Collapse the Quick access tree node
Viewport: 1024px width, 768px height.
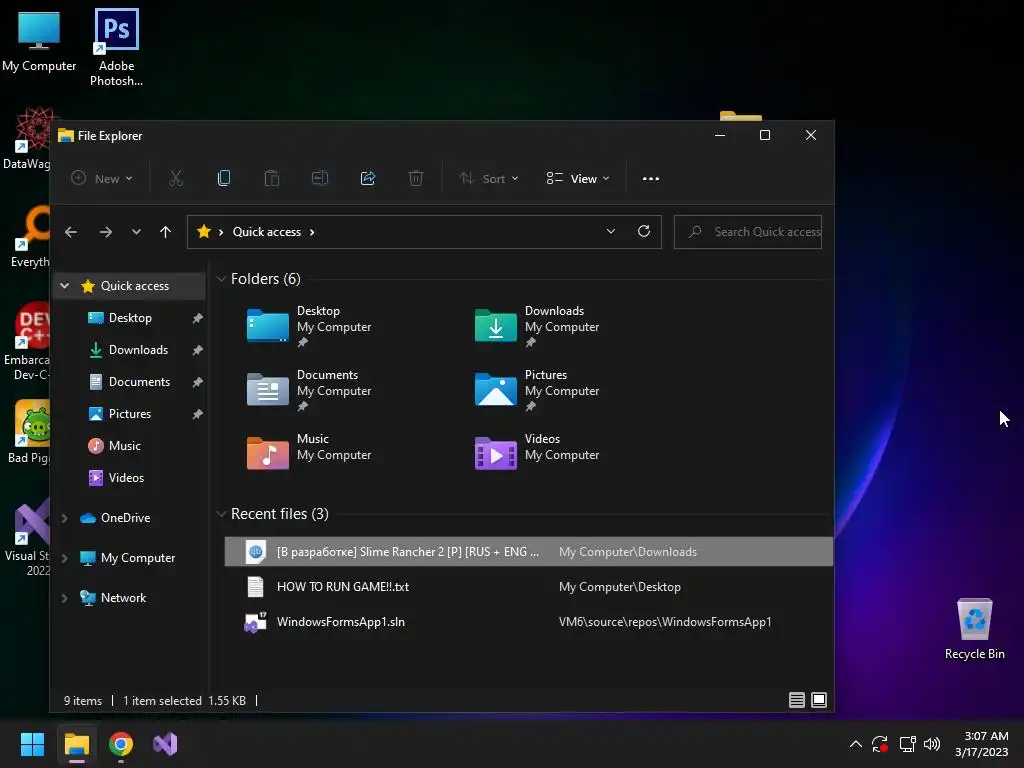click(65, 285)
